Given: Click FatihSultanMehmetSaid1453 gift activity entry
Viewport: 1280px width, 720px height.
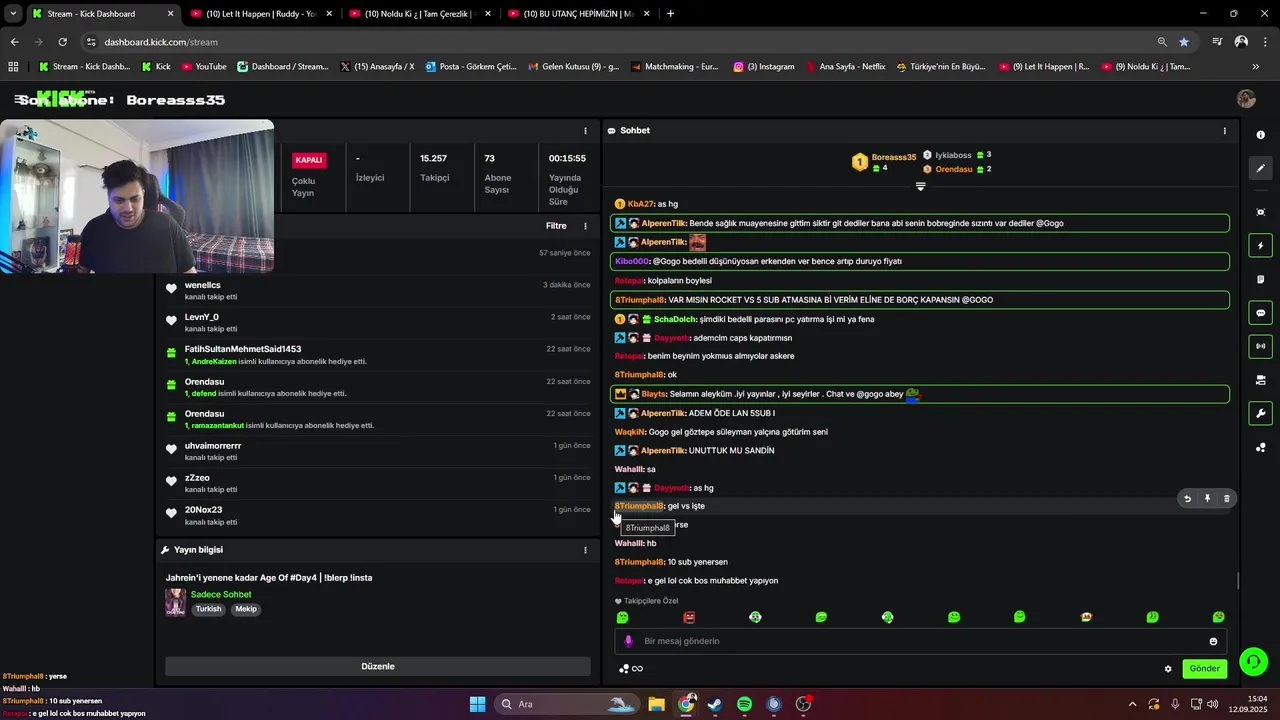Looking at the screenshot, I should coord(378,354).
